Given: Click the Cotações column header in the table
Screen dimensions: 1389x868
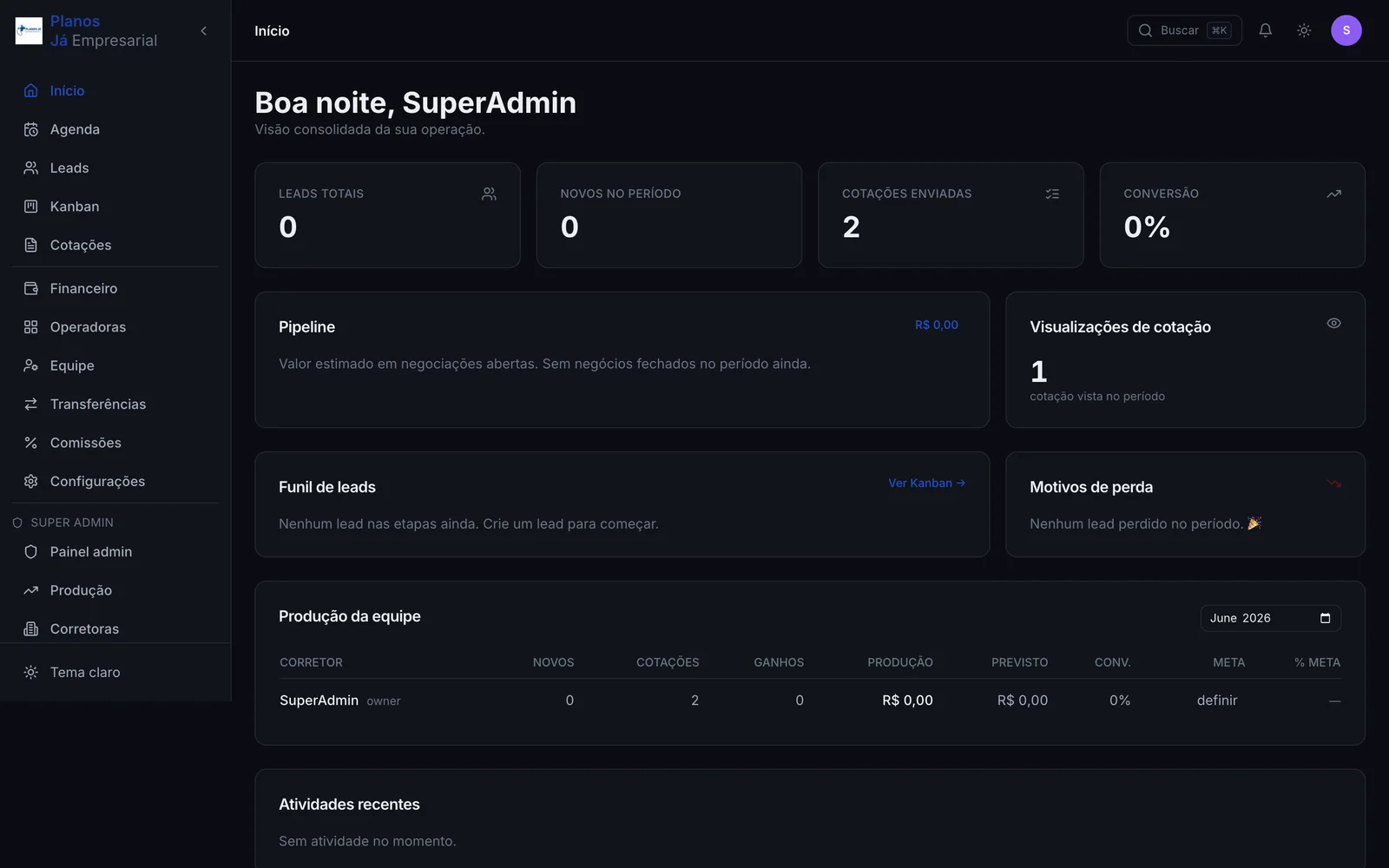Looking at the screenshot, I should pyautogui.click(x=668, y=662).
